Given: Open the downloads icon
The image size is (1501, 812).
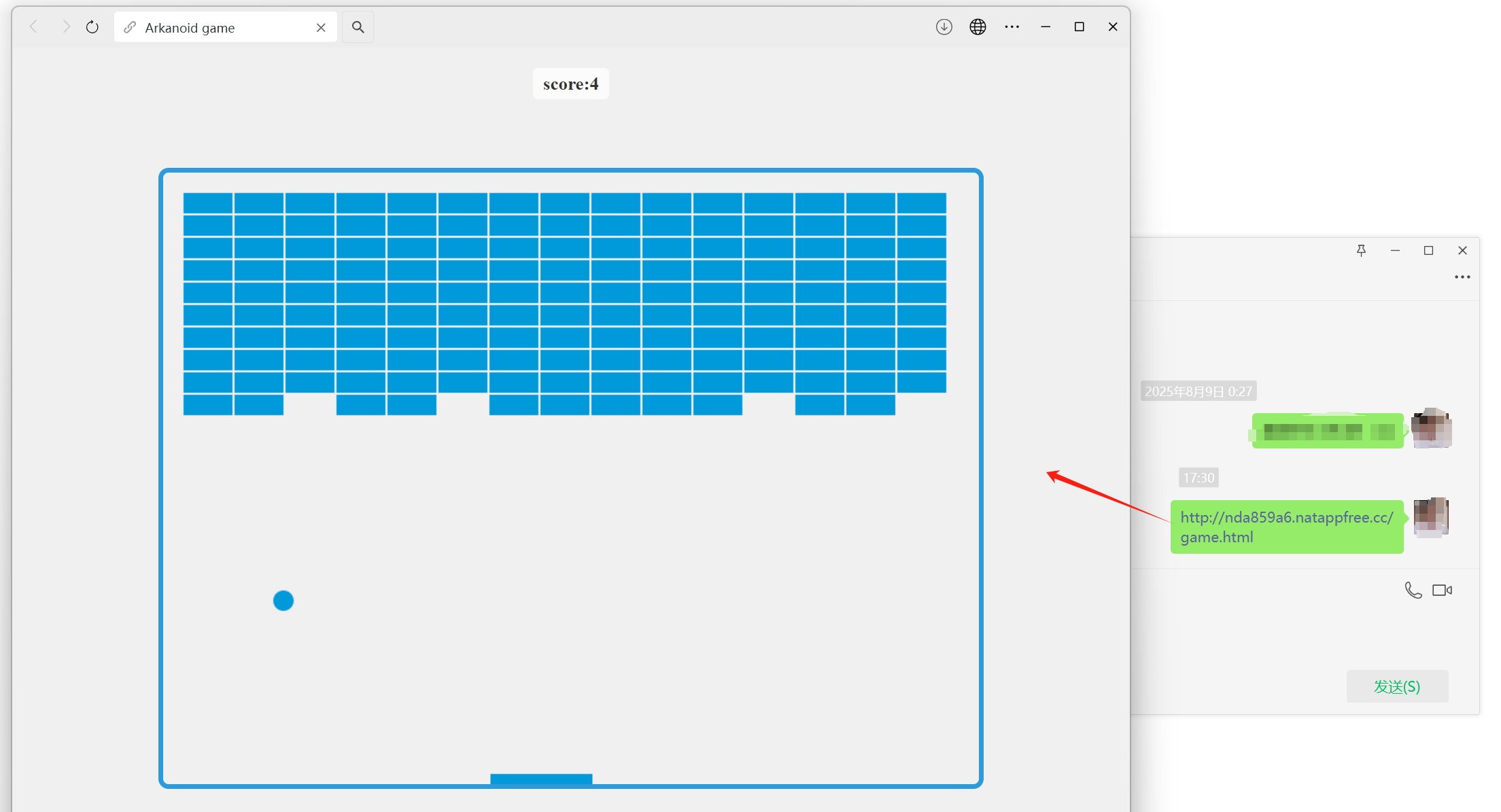Looking at the screenshot, I should [944, 27].
